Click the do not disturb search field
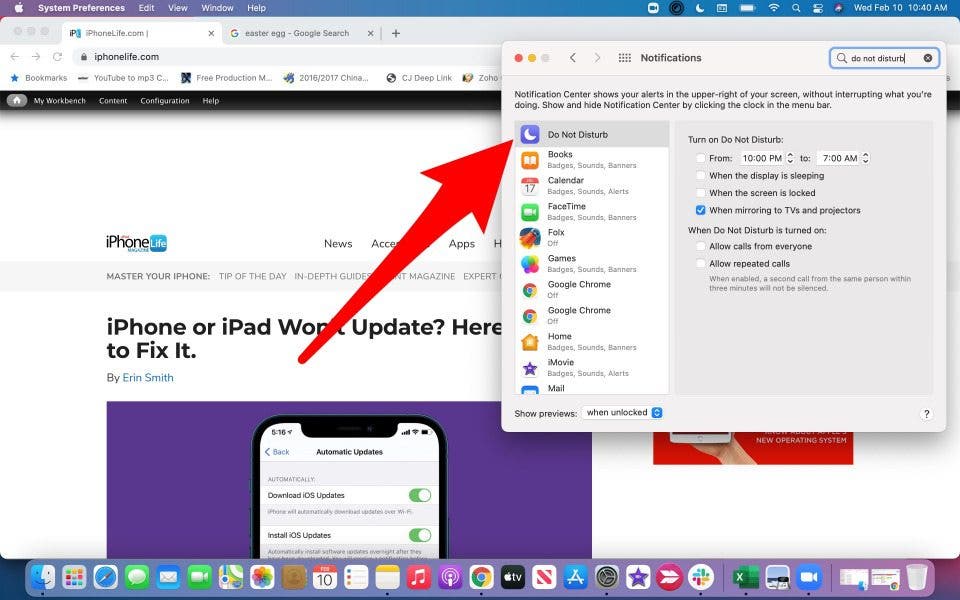The width and height of the screenshot is (960, 600). click(x=880, y=58)
